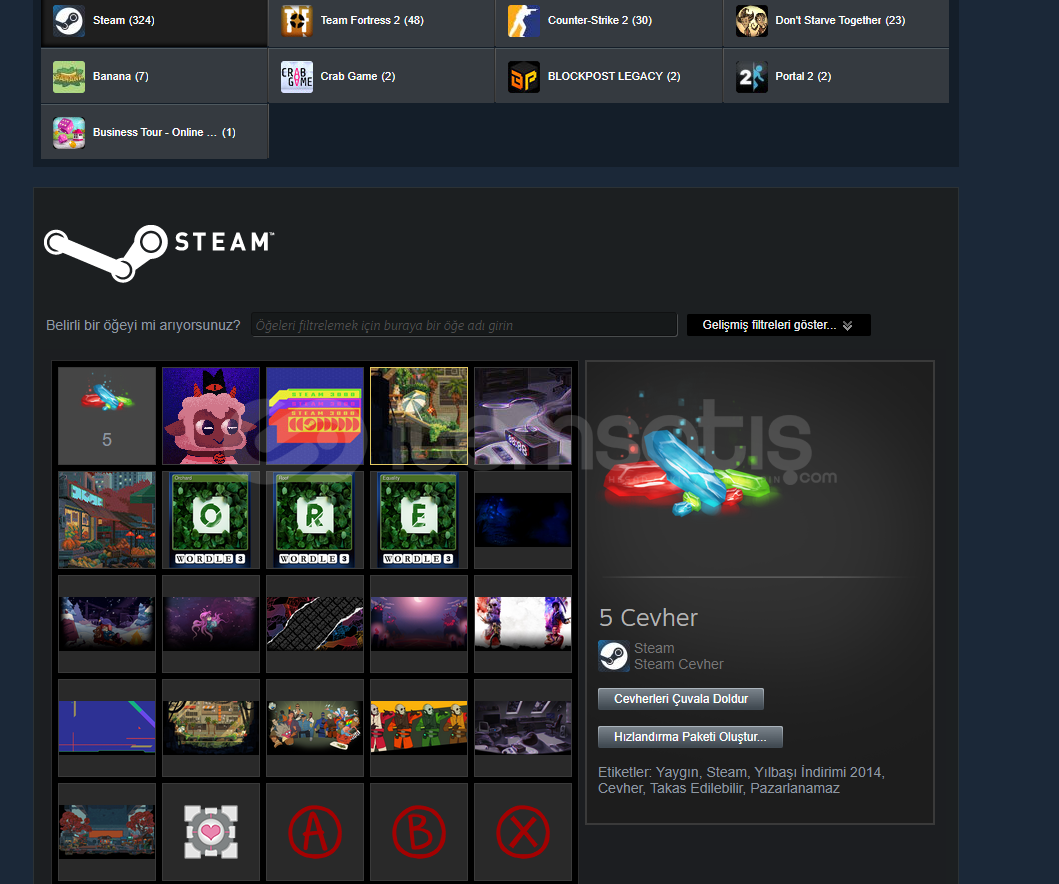The height and width of the screenshot is (884, 1059).
Task: Click the 'Steam Cevher' label text
Action: 679,665
